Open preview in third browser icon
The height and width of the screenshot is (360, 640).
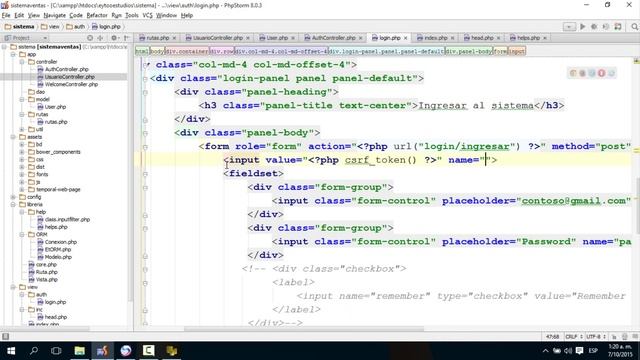pyautogui.click(x=592, y=73)
